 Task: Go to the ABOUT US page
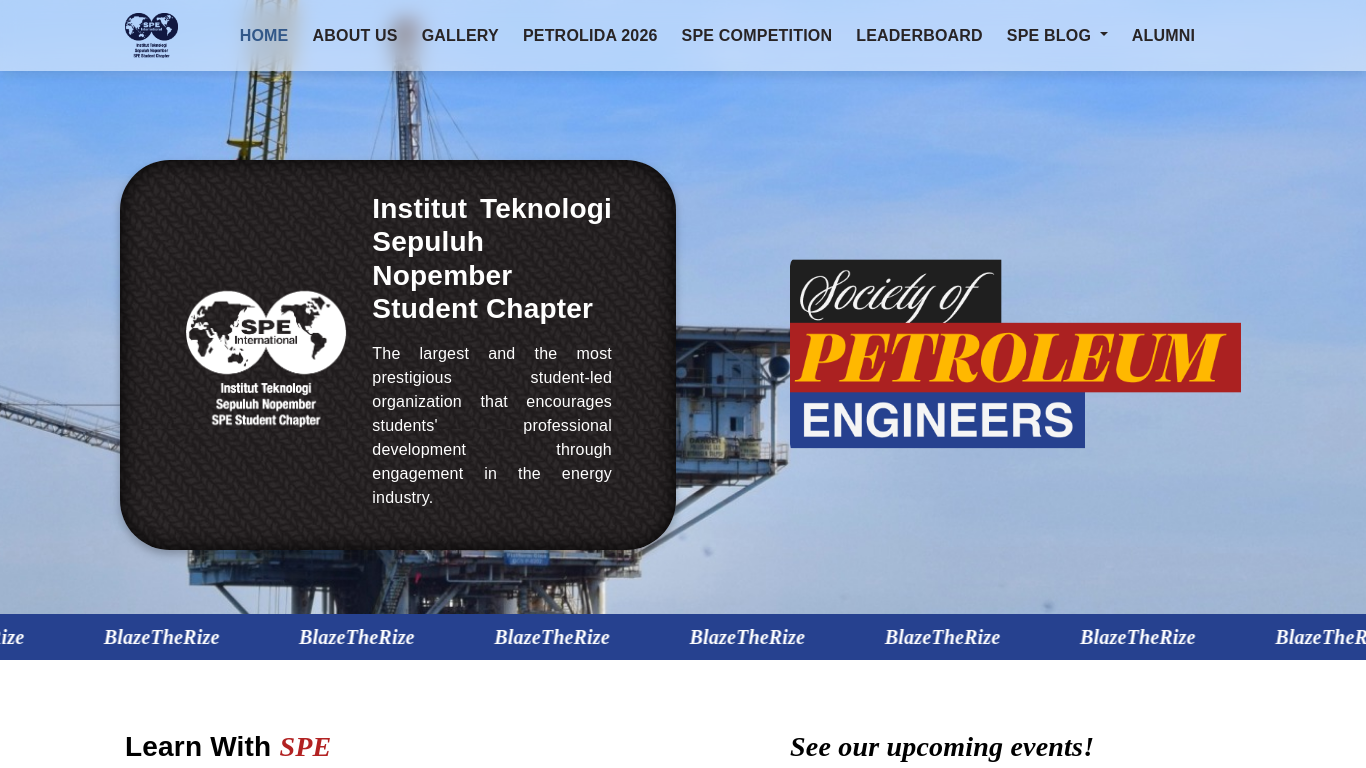tap(355, 36)
